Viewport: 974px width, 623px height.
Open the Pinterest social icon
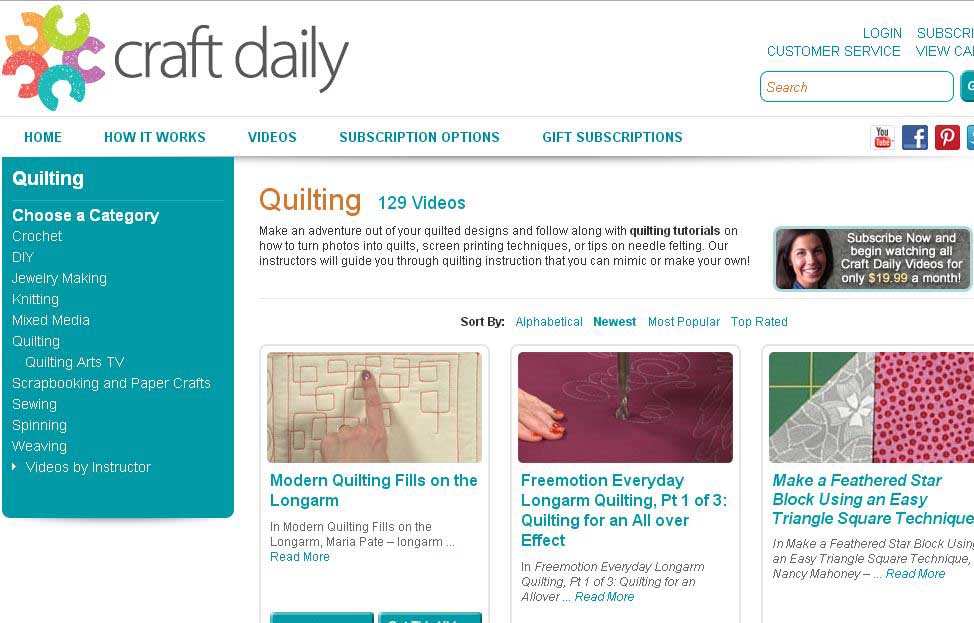click(947, 137)
